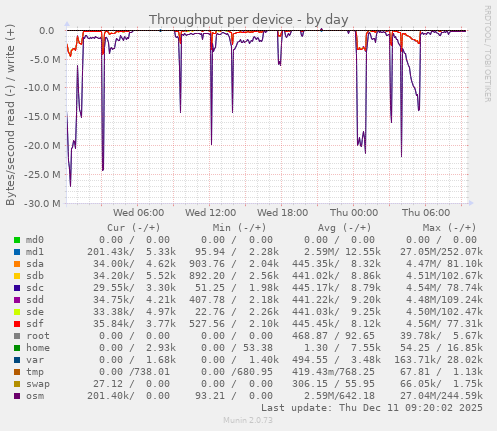Viewport: 497px width, 431px height.
Task: Click the '-15.0 M' y-axis label
Action: coord(42,117)
